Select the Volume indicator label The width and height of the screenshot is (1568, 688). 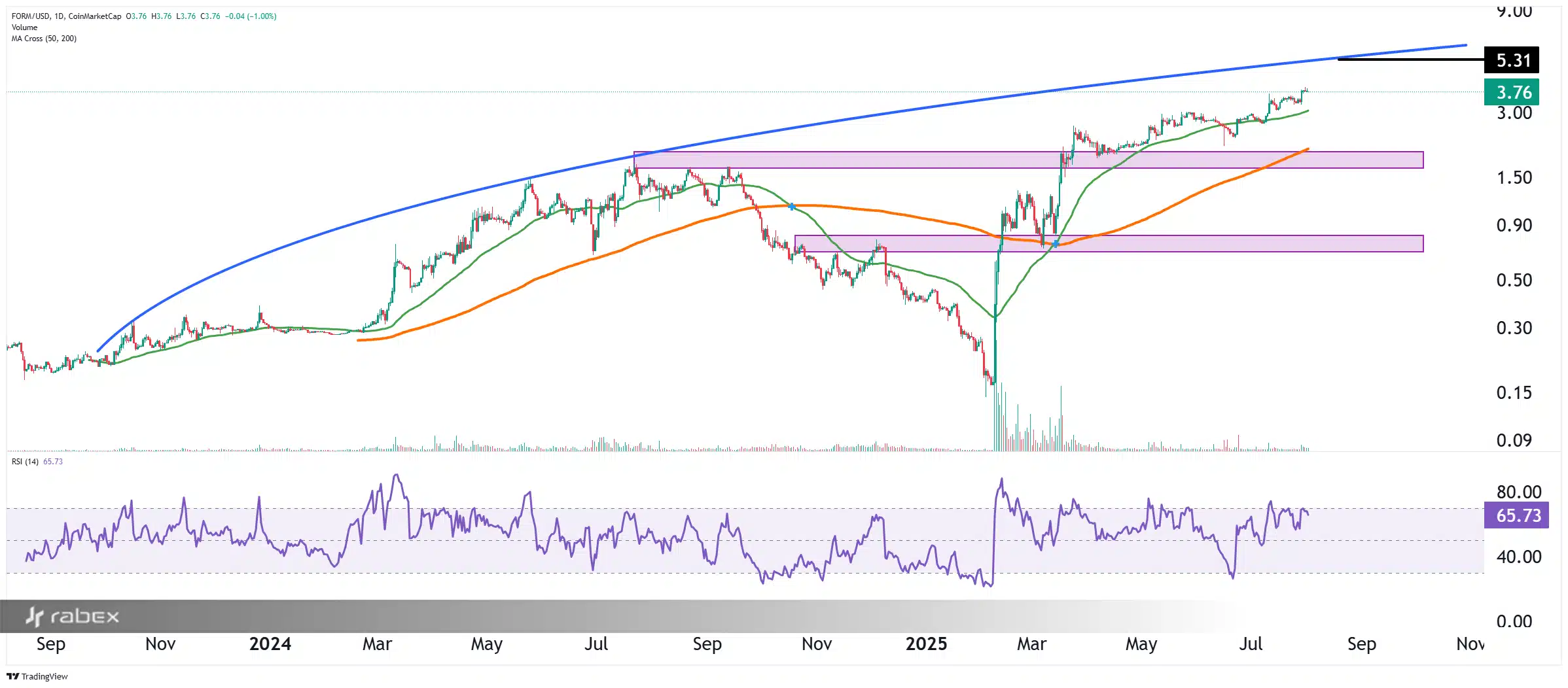coord(24,27)
